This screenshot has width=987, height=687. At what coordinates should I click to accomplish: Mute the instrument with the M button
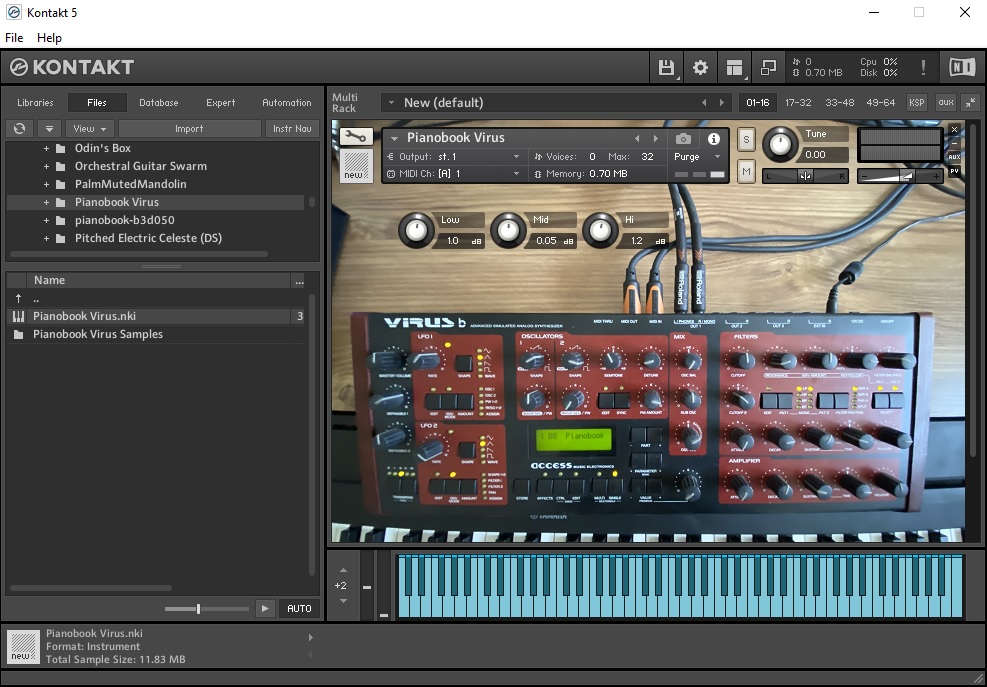pyautogui.click(x=746, y=171)
